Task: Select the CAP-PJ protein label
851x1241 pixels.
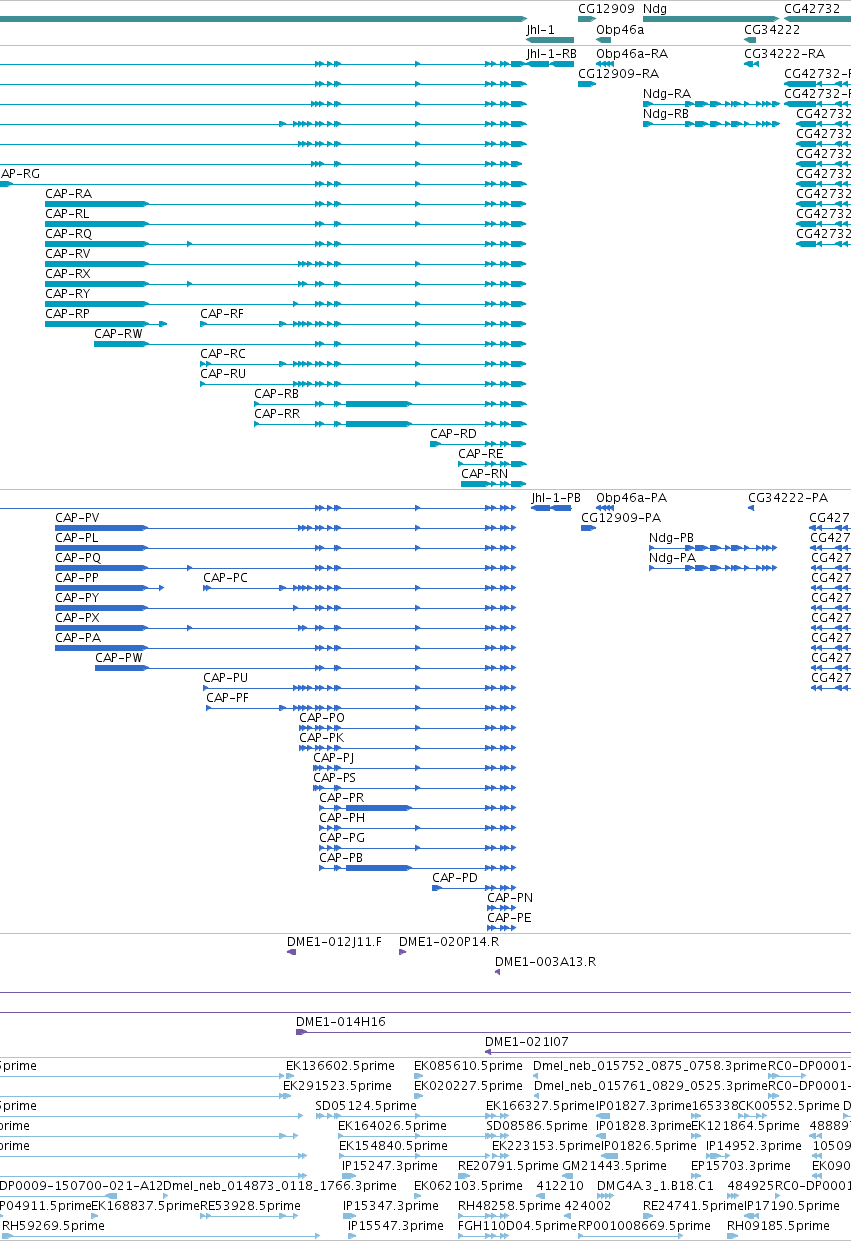Action: [333, 758]
